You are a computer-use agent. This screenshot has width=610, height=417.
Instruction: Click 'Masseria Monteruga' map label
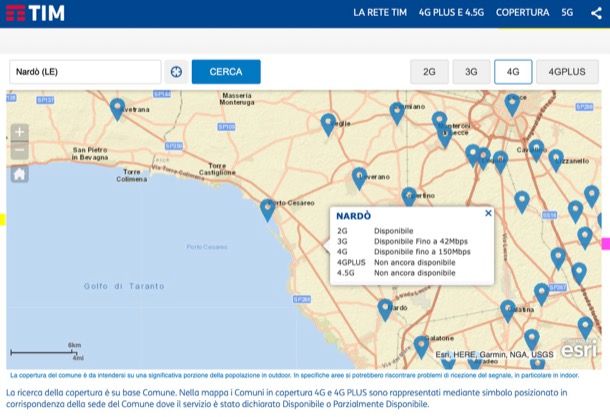237,99
